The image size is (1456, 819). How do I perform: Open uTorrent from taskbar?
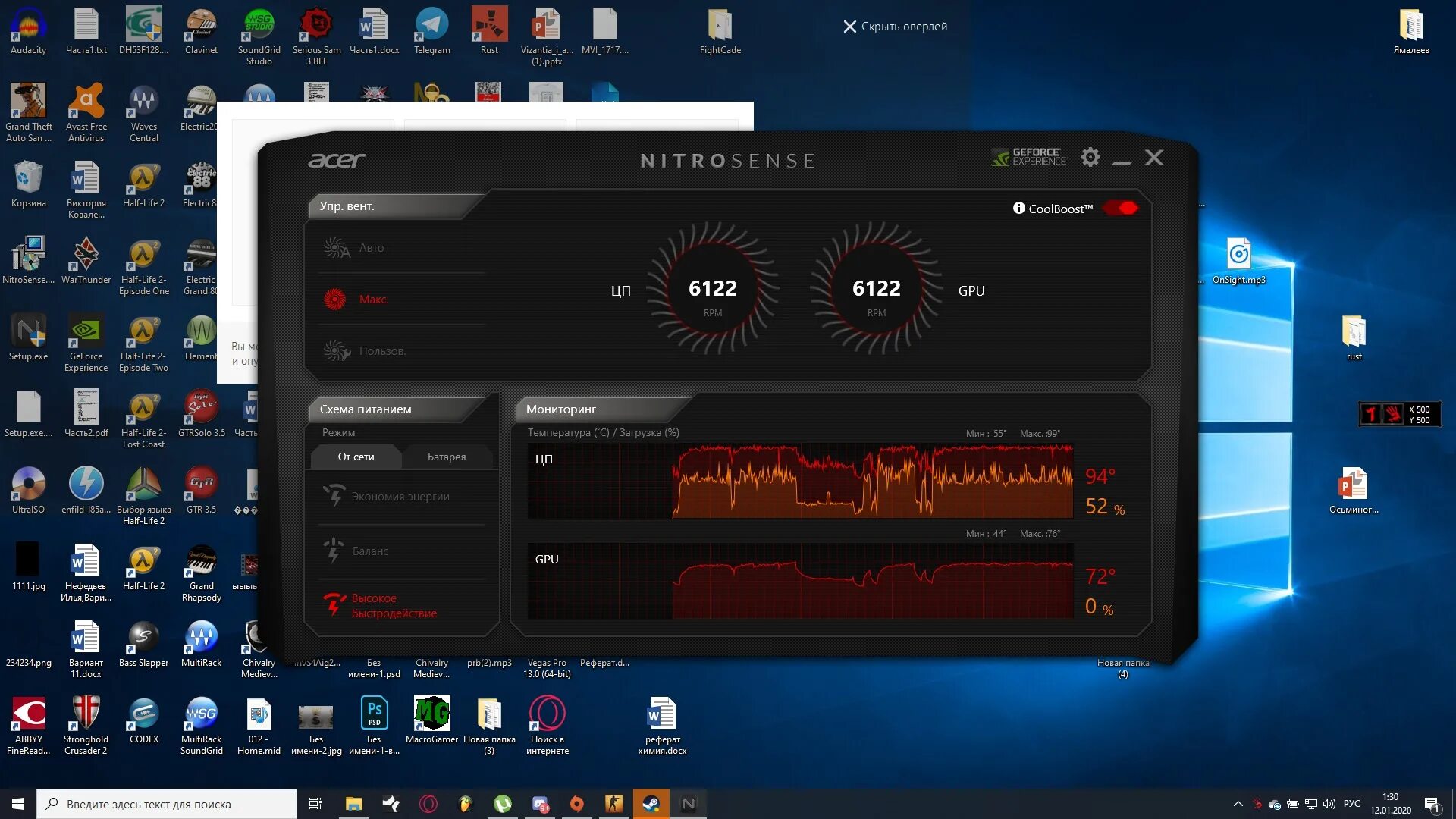pos(503,804)
